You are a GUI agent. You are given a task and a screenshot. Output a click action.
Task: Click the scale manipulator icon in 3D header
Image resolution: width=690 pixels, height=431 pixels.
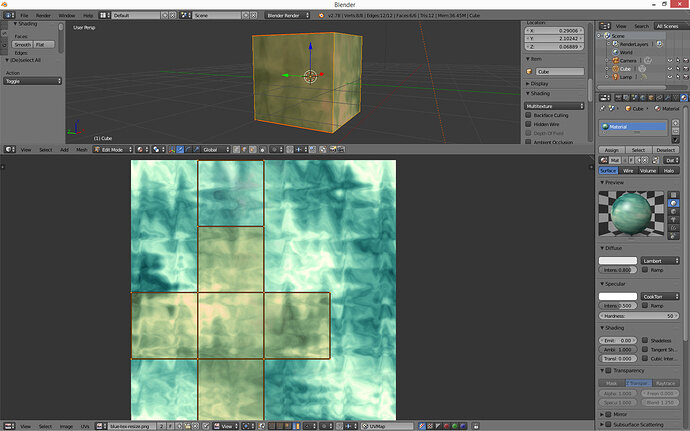tap(196, 150)
